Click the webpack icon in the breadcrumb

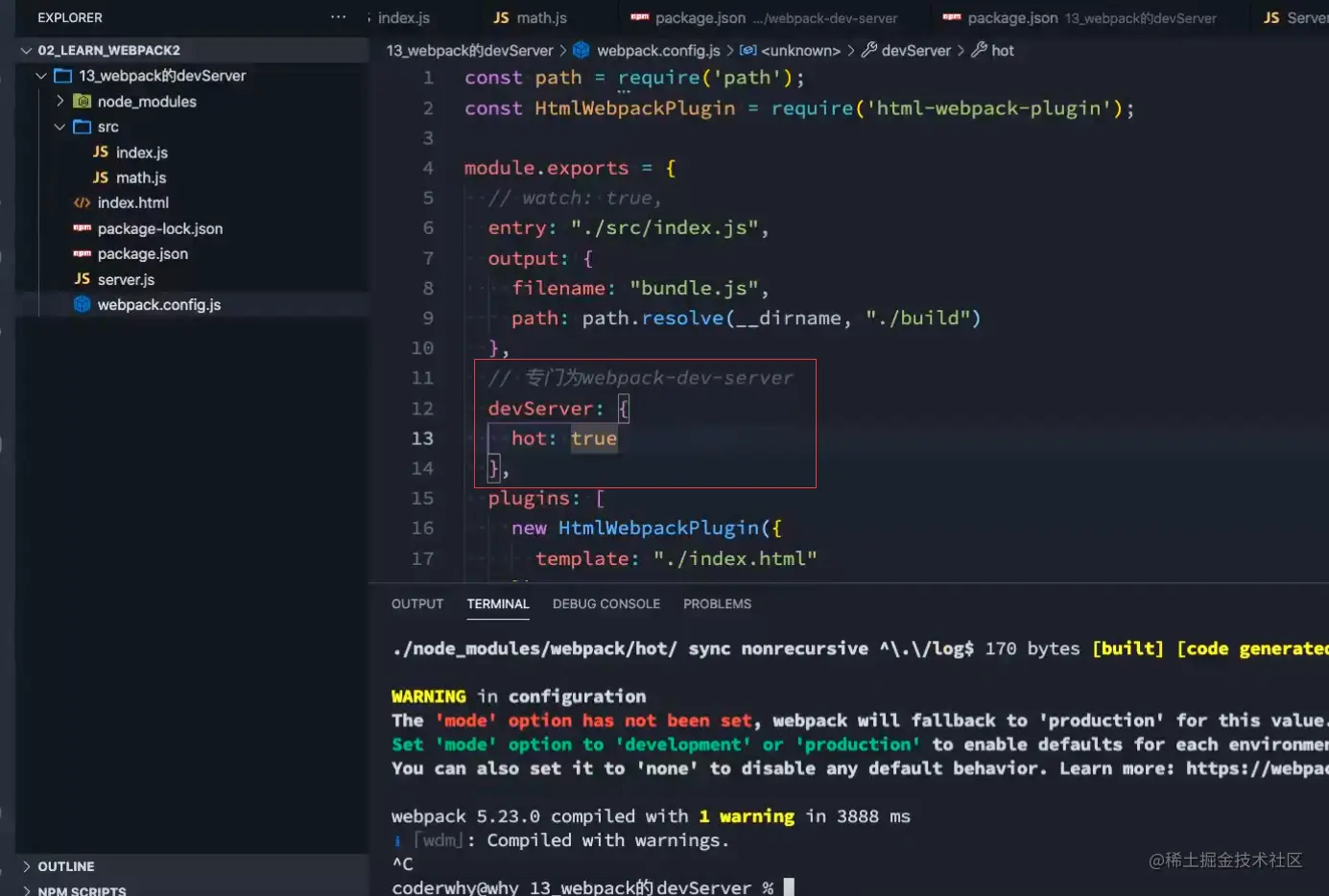click(581, 50)
